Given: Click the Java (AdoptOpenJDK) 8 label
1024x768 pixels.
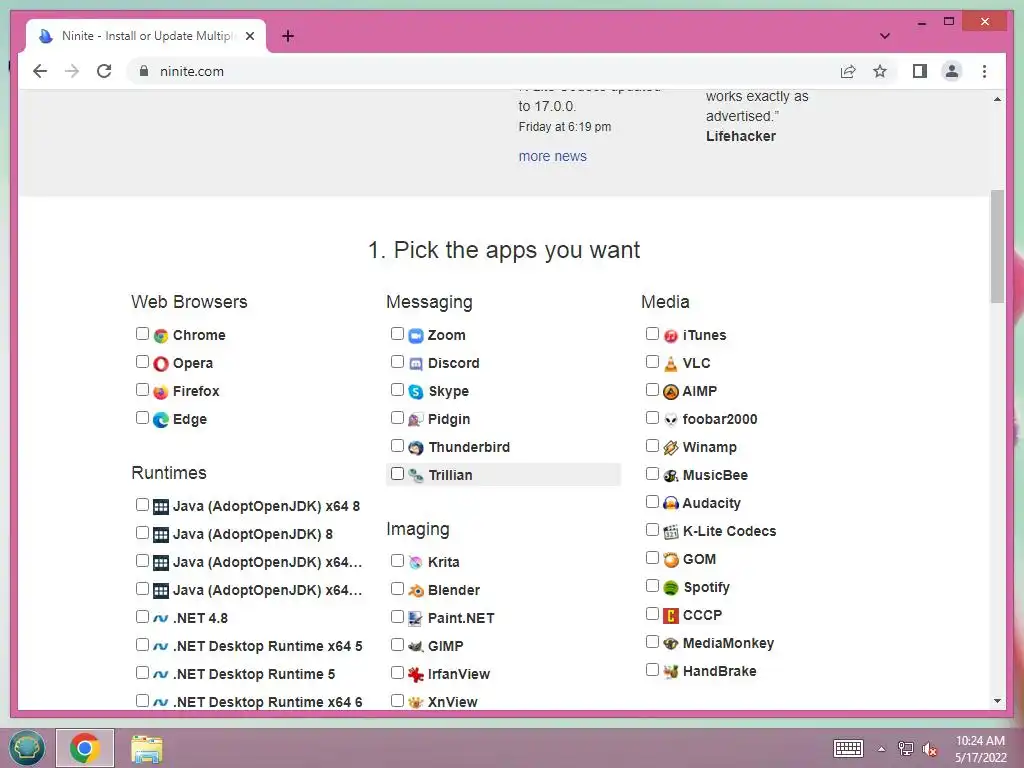Looking at the screenshot, I should 253,534.
